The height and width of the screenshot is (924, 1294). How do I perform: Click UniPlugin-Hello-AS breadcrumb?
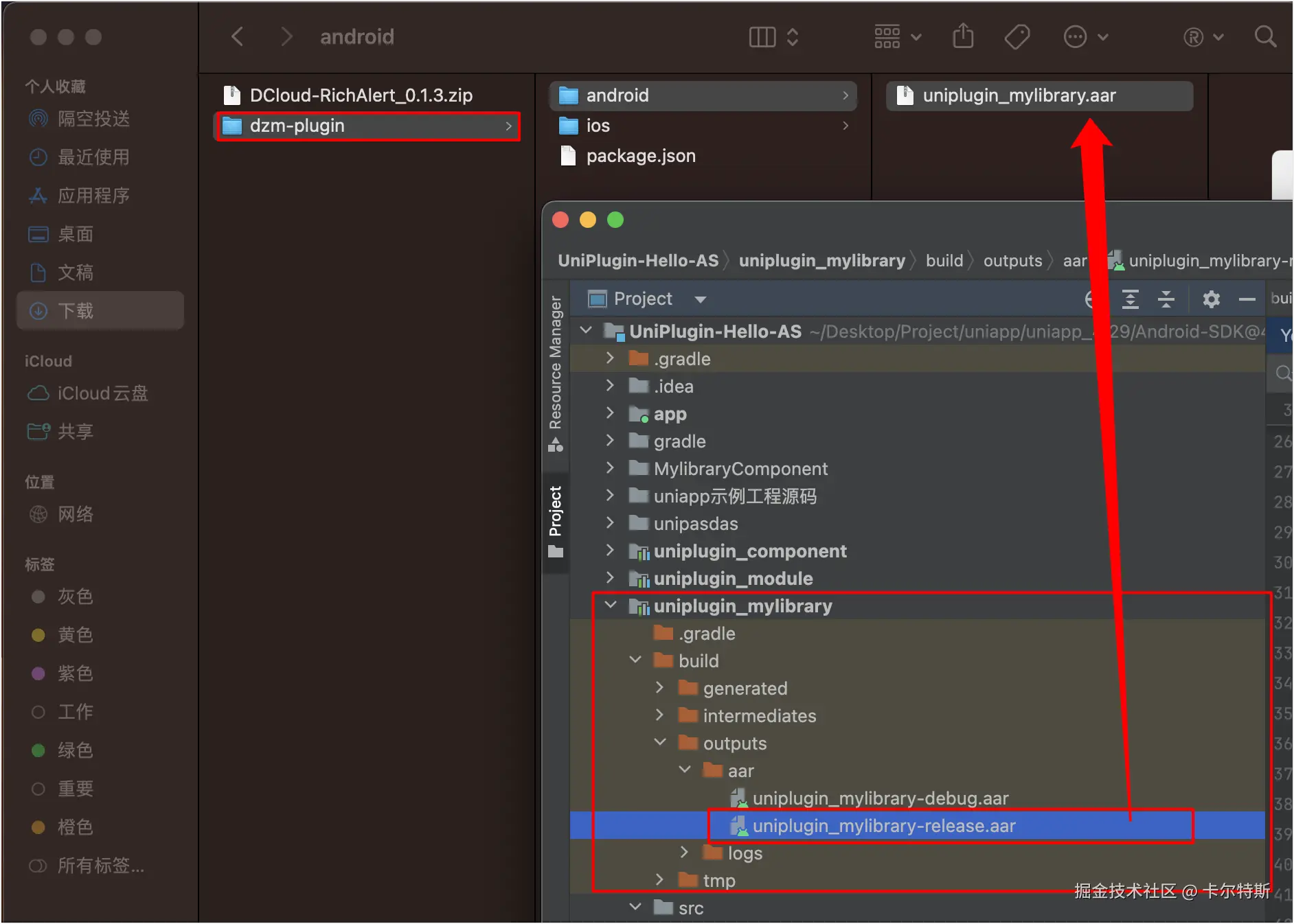[x=638, y=261]
